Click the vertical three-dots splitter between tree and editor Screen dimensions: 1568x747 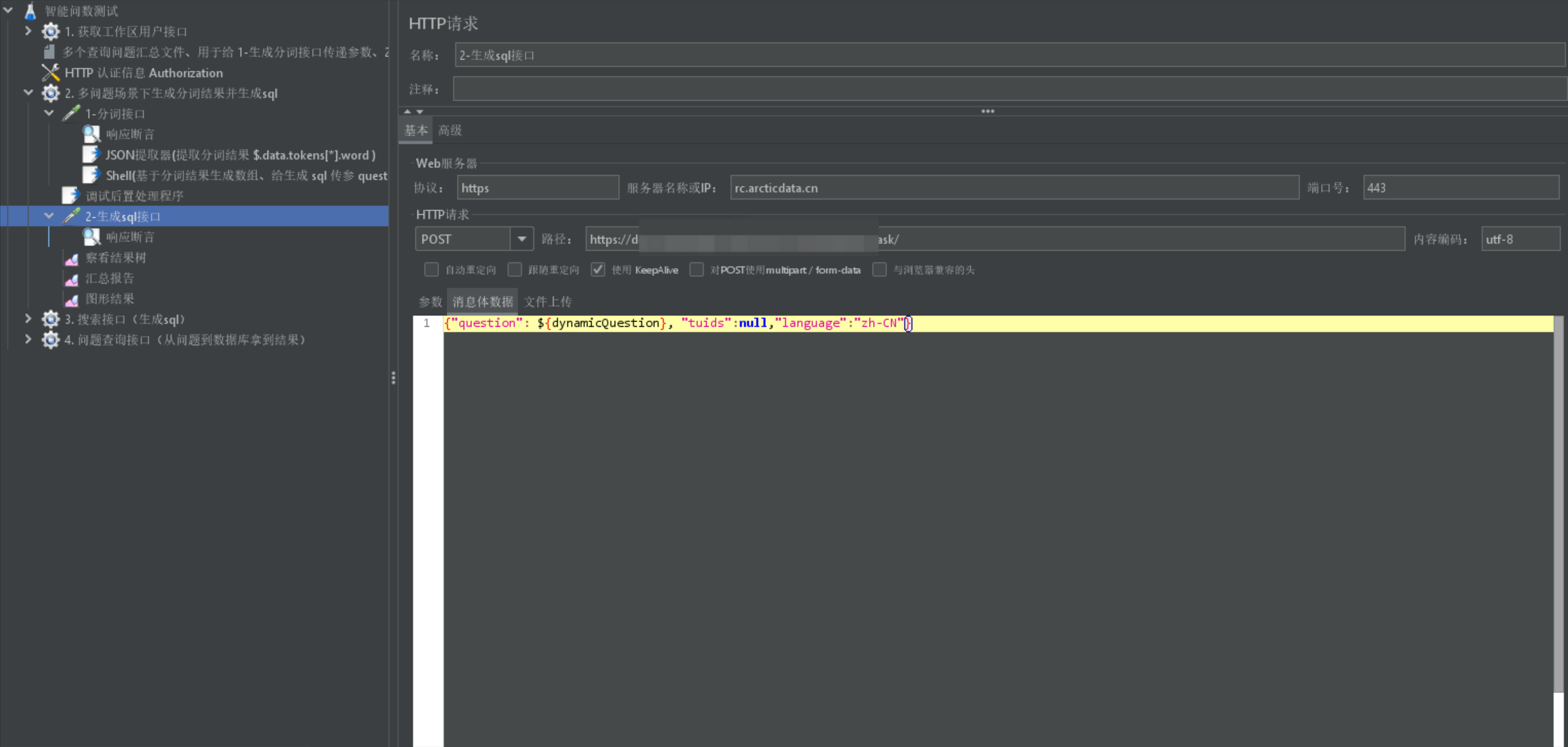[393, 378]
